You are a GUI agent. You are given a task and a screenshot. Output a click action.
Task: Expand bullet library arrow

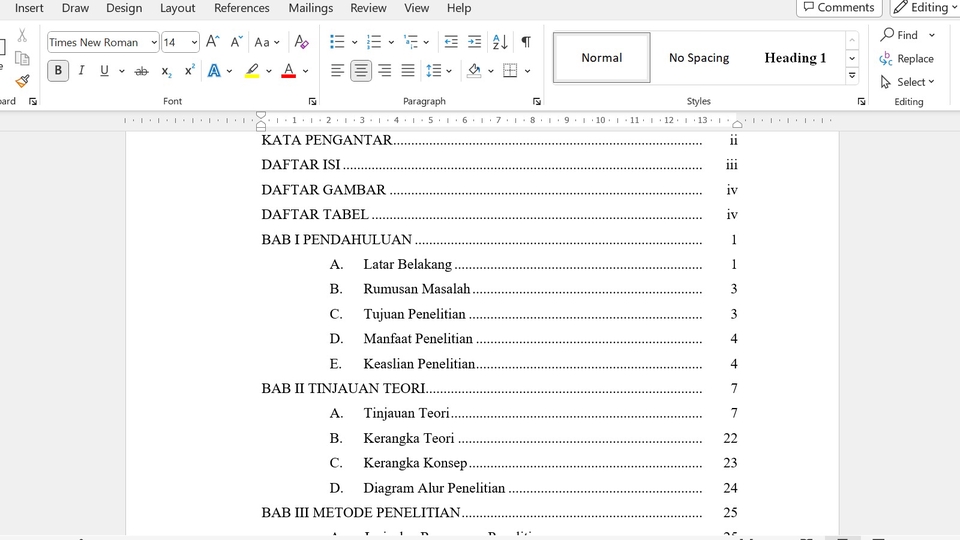(x=354, y=42)
